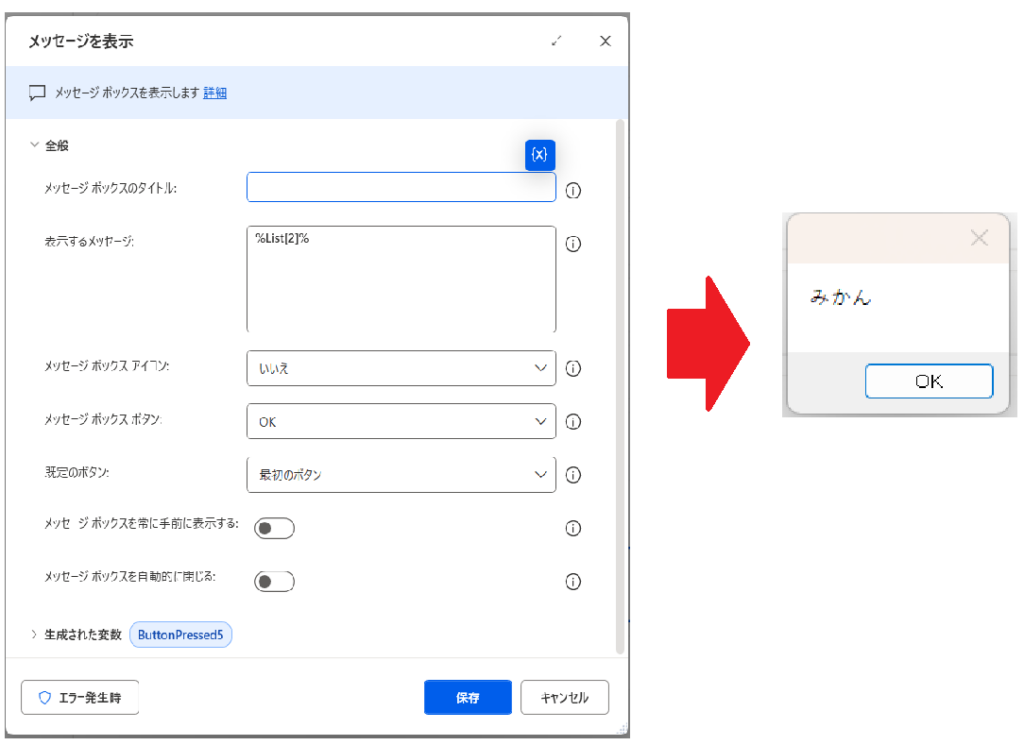Click info icon beside auto-close toggle

pyautogui.click(x=573, y=581)
